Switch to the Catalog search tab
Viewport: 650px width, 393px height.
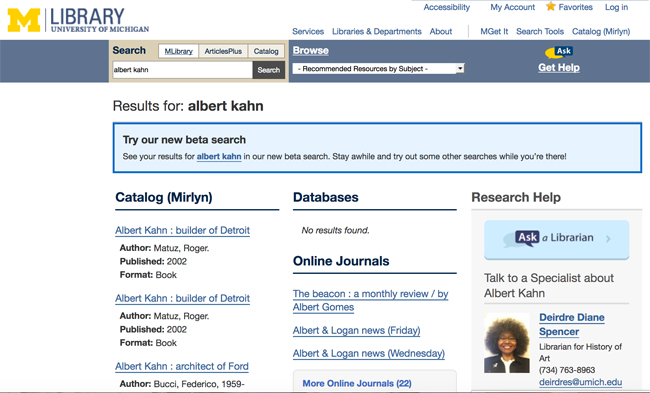[266, 51]
